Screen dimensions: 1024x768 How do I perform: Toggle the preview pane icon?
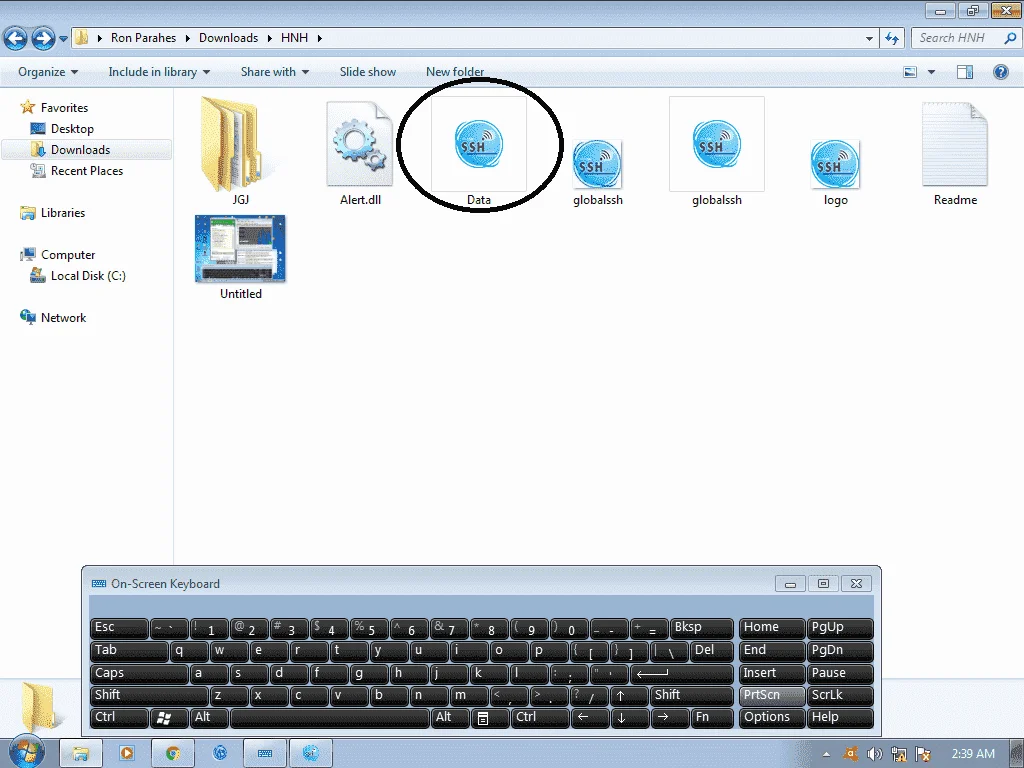965,72
